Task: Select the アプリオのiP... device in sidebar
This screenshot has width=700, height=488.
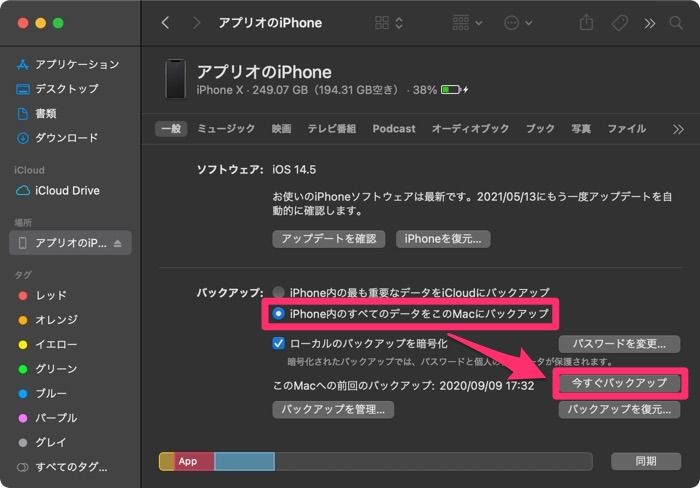Action: click(70, 243)
